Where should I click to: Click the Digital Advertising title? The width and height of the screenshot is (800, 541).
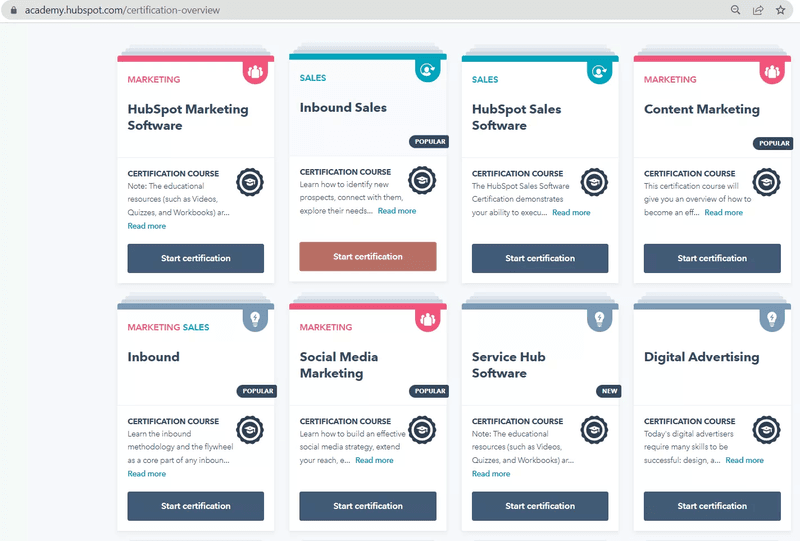point(702,357)
